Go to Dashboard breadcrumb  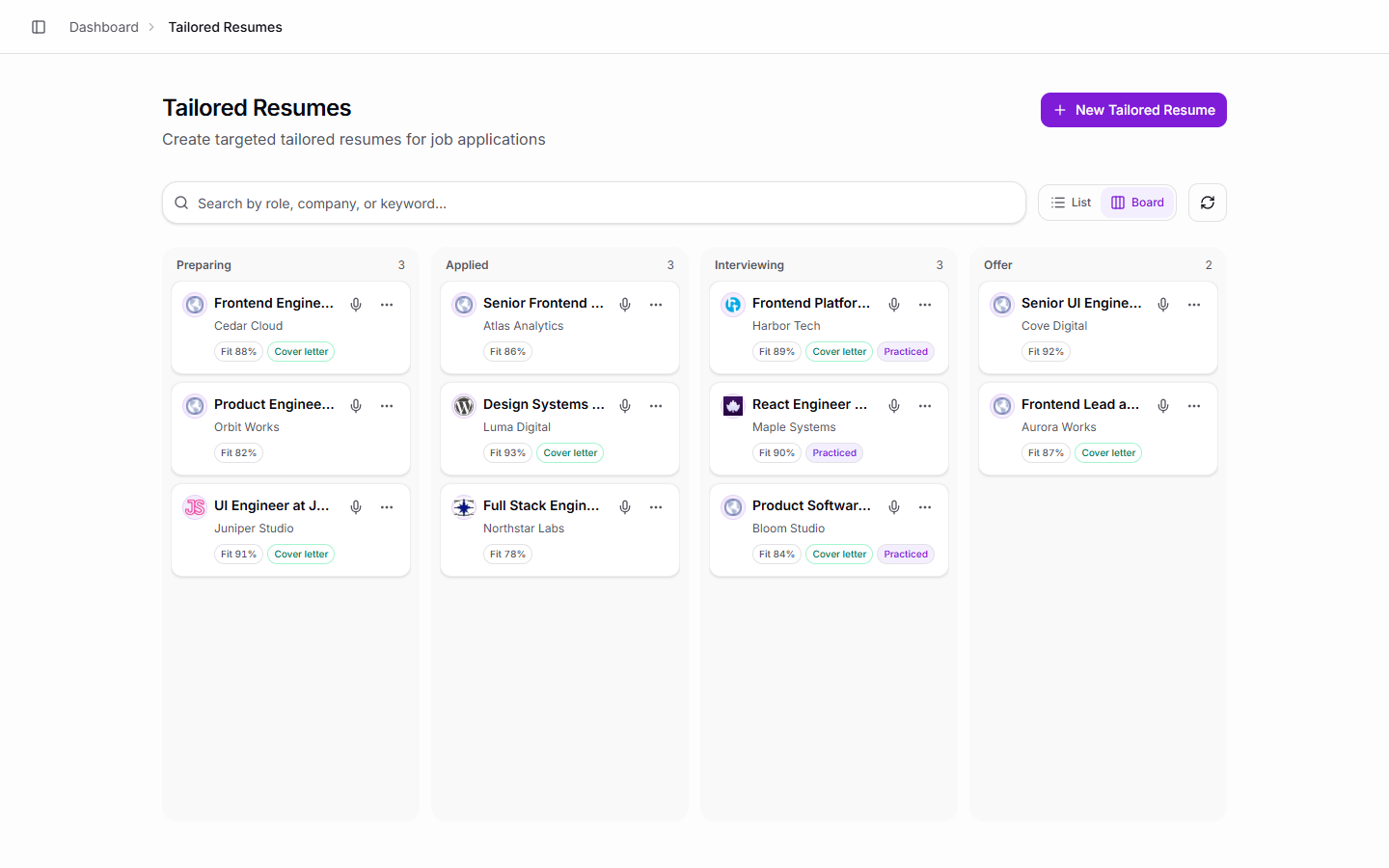click(x=104, y=27)
